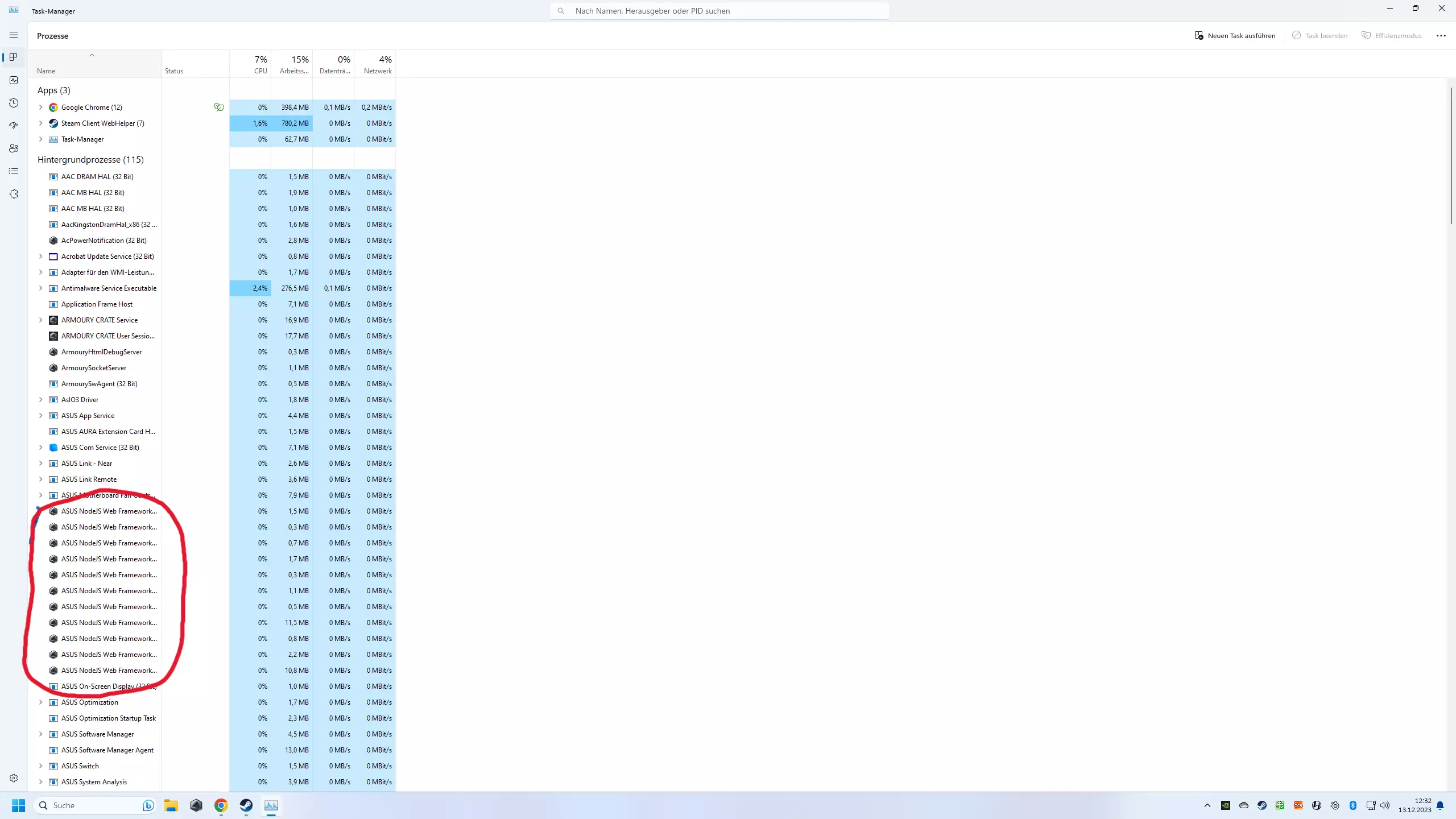Screen dimensions: 1456x819
Task: Click Neuen Task ausführen button
Action: click(1235, 36)
